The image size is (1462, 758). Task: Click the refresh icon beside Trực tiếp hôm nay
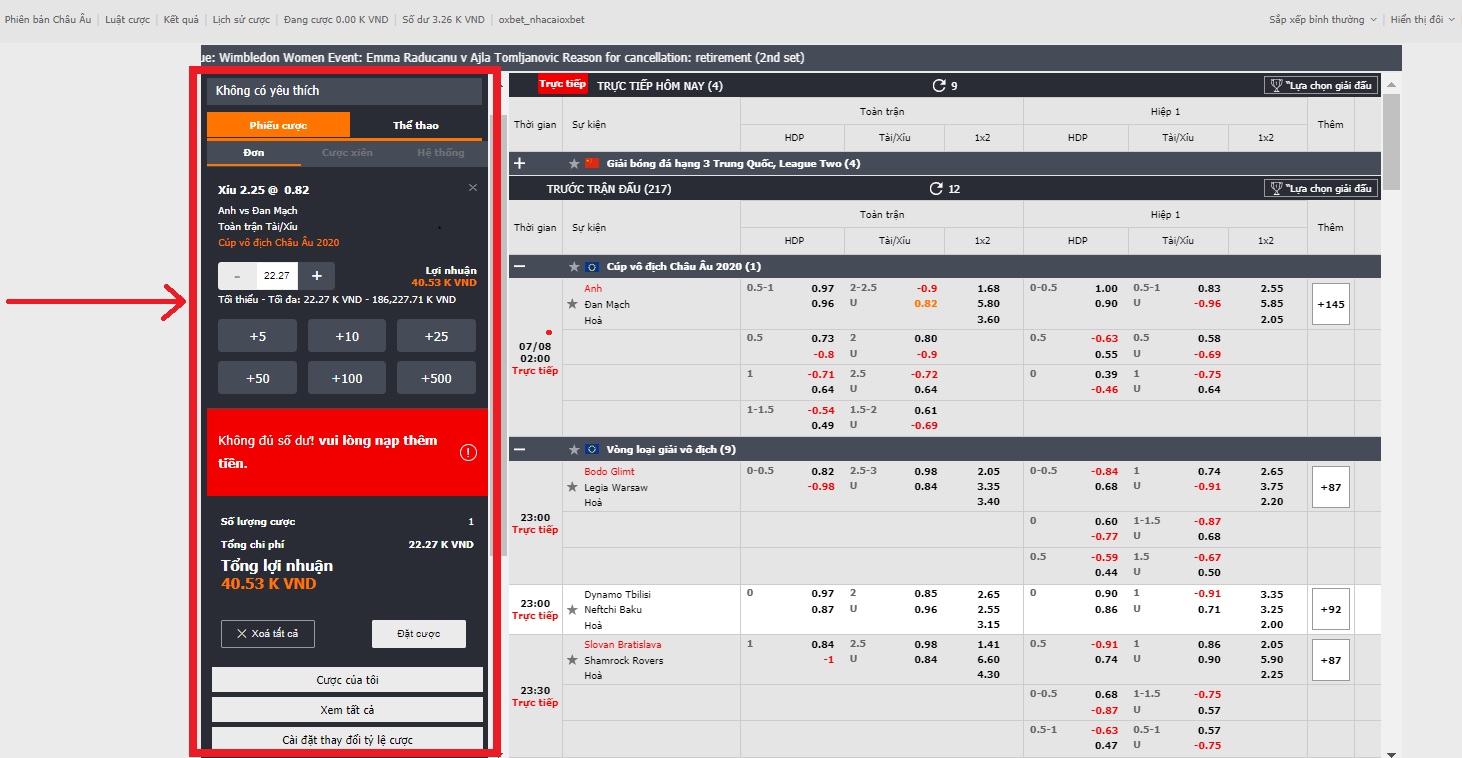tap(939, 86)
